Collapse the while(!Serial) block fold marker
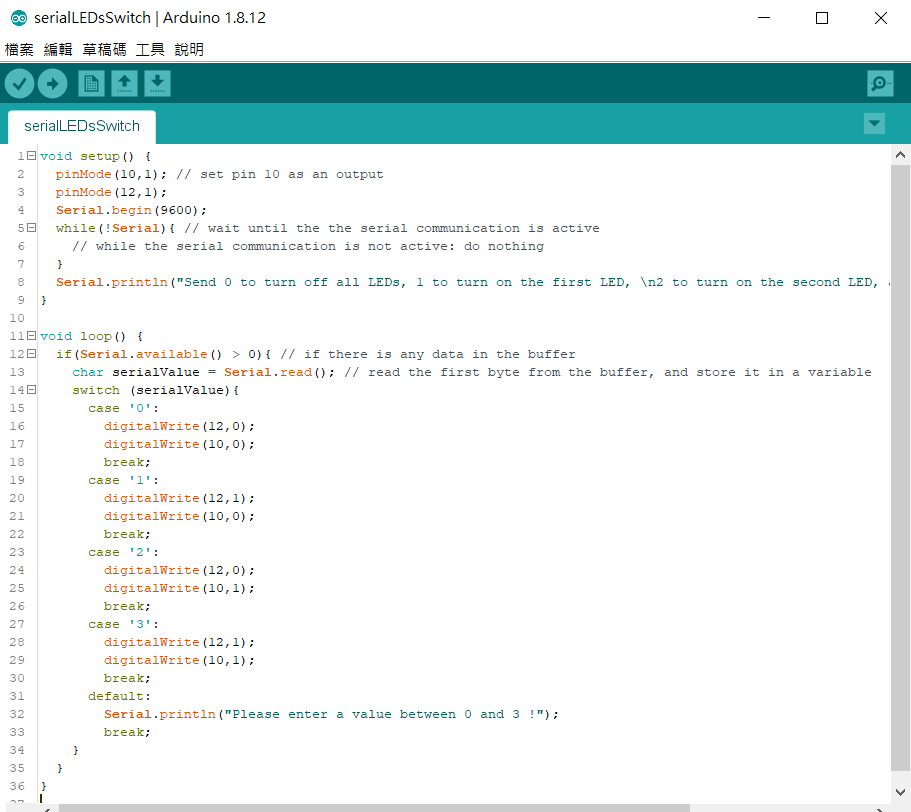Screen dimensions: 911x812 (x=32, y=228)
